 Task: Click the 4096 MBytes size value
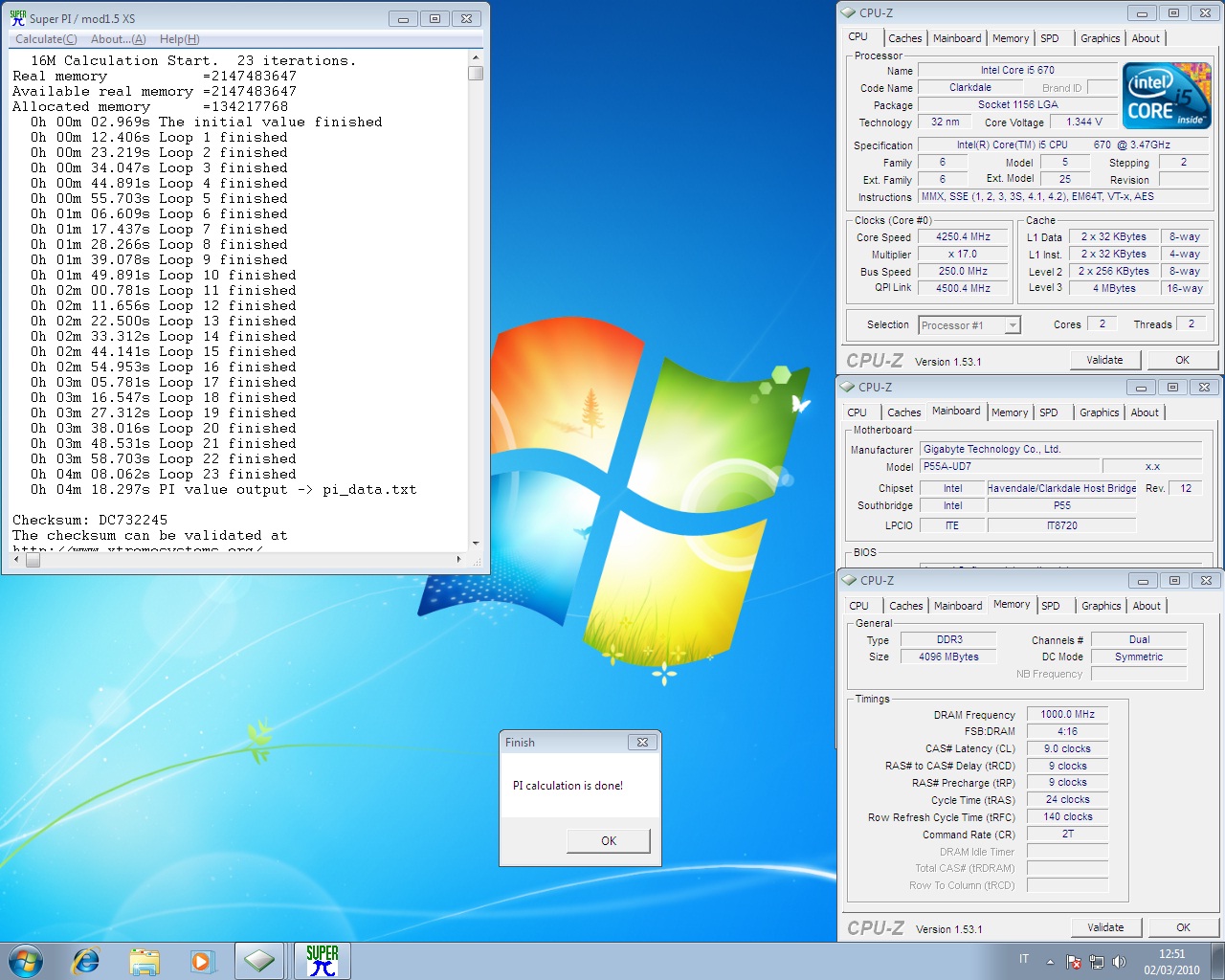pos(948,657)
